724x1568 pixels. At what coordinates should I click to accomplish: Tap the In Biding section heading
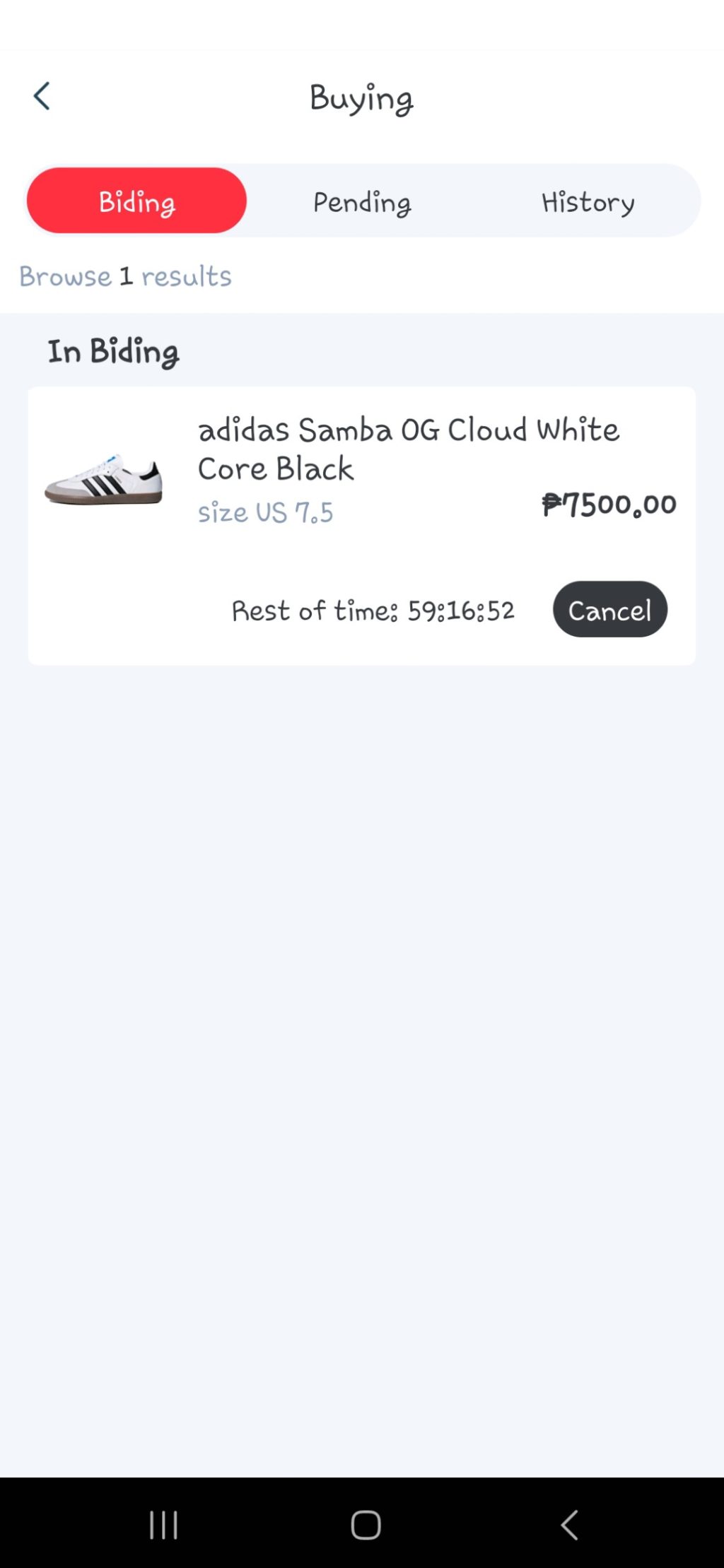(113, 351)
